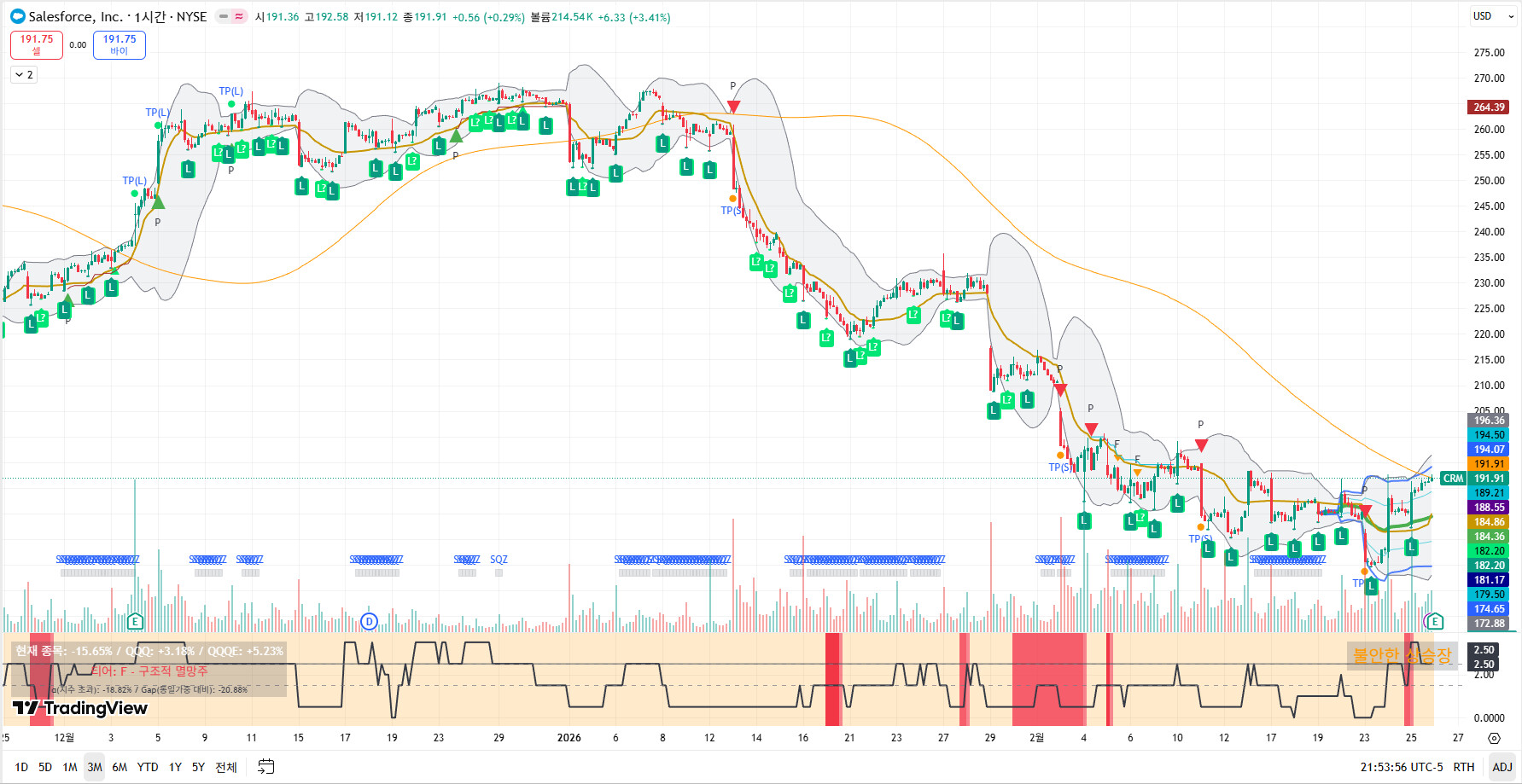Image resolution: width=1522 pixels, height=784 pixels.
Task: Open the go-to-date calendar icon
Action: click(x=266, y=767)
